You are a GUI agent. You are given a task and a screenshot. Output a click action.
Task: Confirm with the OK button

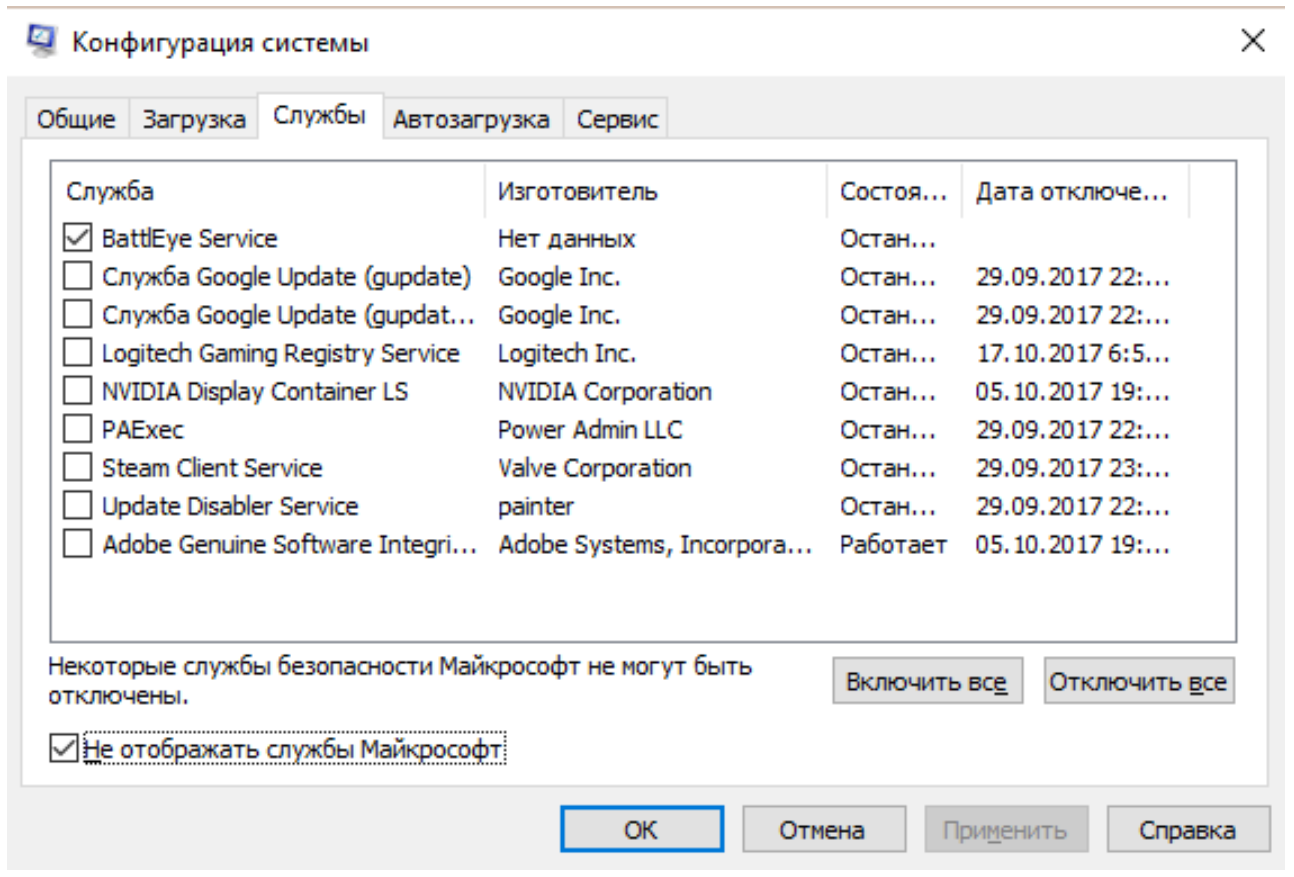point(641,830)
